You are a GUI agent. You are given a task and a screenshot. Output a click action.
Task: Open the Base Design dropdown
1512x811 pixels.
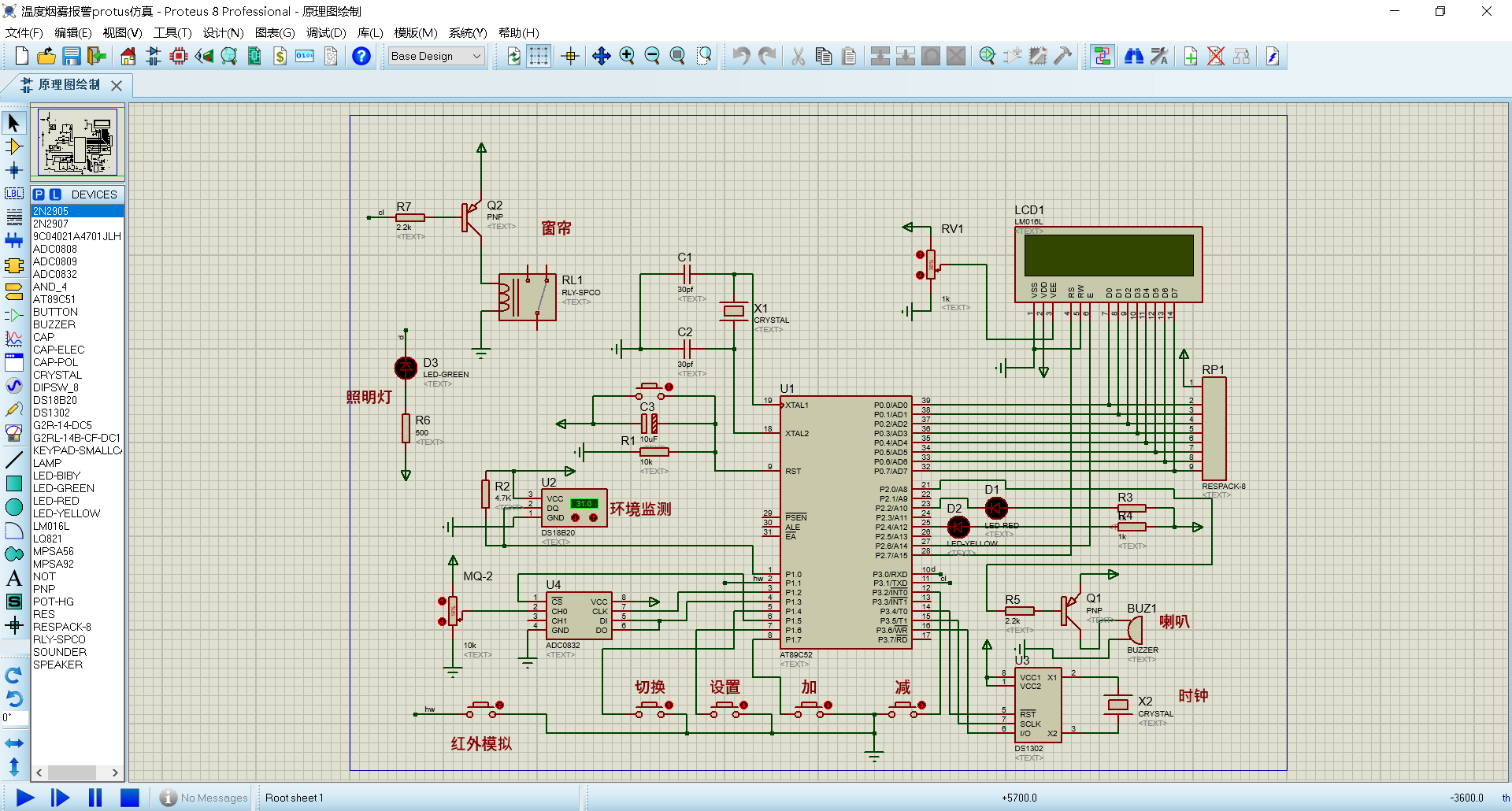pyautogui.click(x=436, y=56)
